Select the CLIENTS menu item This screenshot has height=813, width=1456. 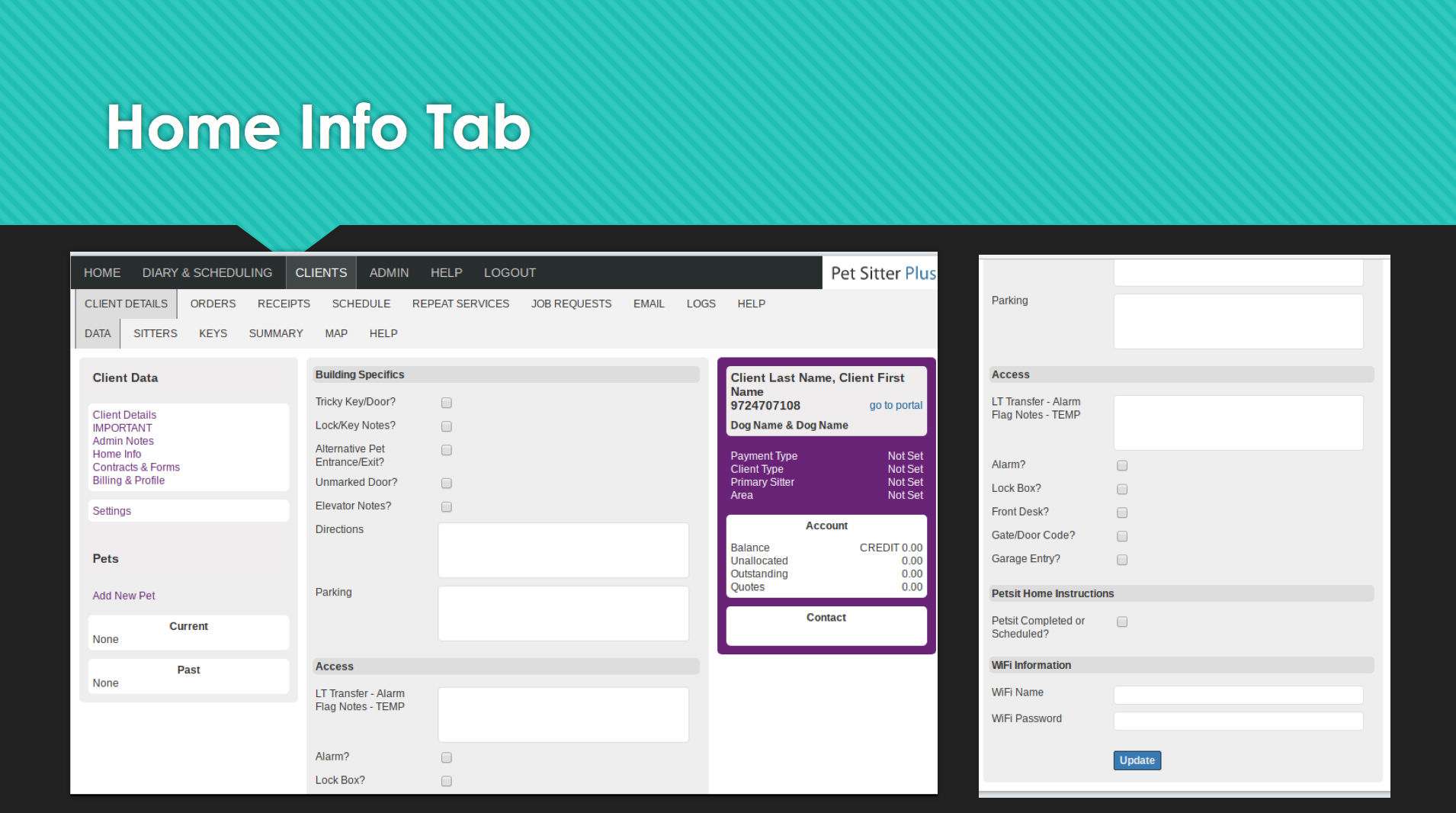click(321, 273)
